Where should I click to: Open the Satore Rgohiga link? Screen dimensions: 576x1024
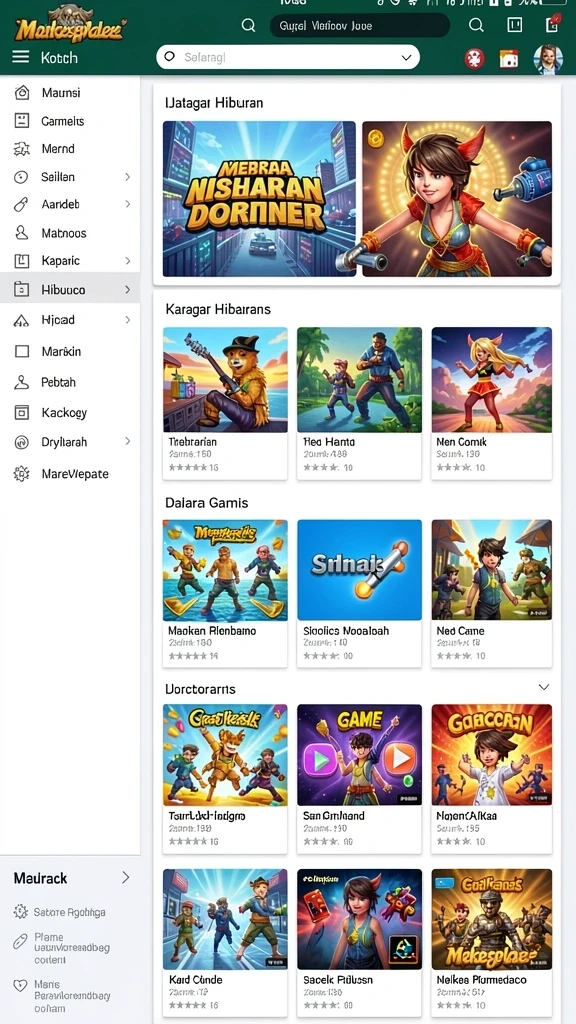(x=69, y=912)
